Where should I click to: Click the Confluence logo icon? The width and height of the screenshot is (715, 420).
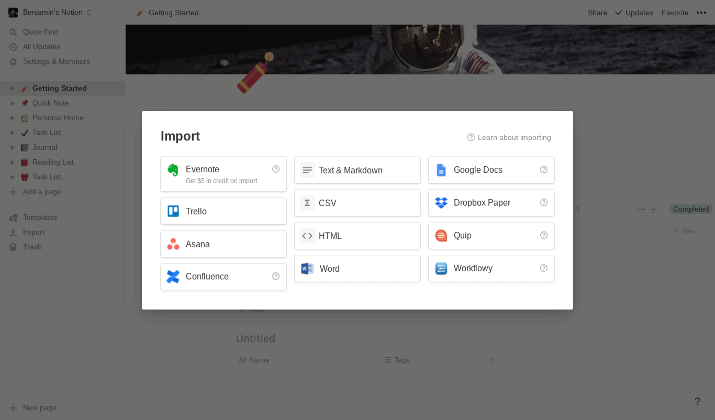173,276
